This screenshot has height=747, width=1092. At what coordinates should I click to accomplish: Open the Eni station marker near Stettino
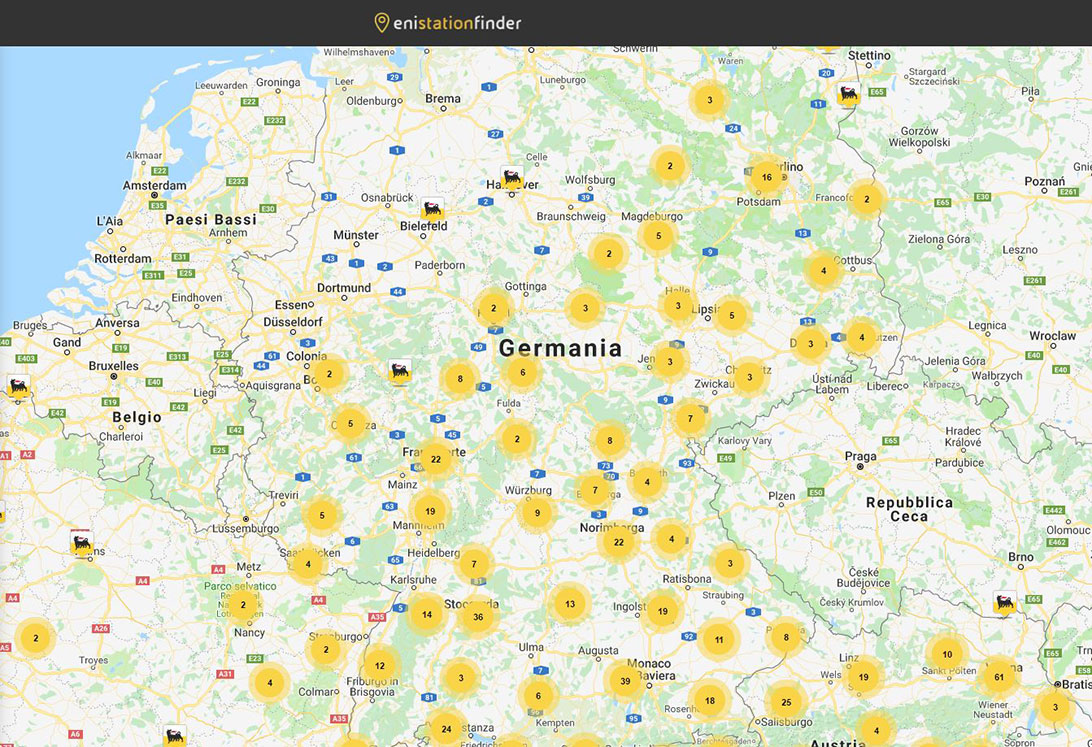tap(848, 95)
